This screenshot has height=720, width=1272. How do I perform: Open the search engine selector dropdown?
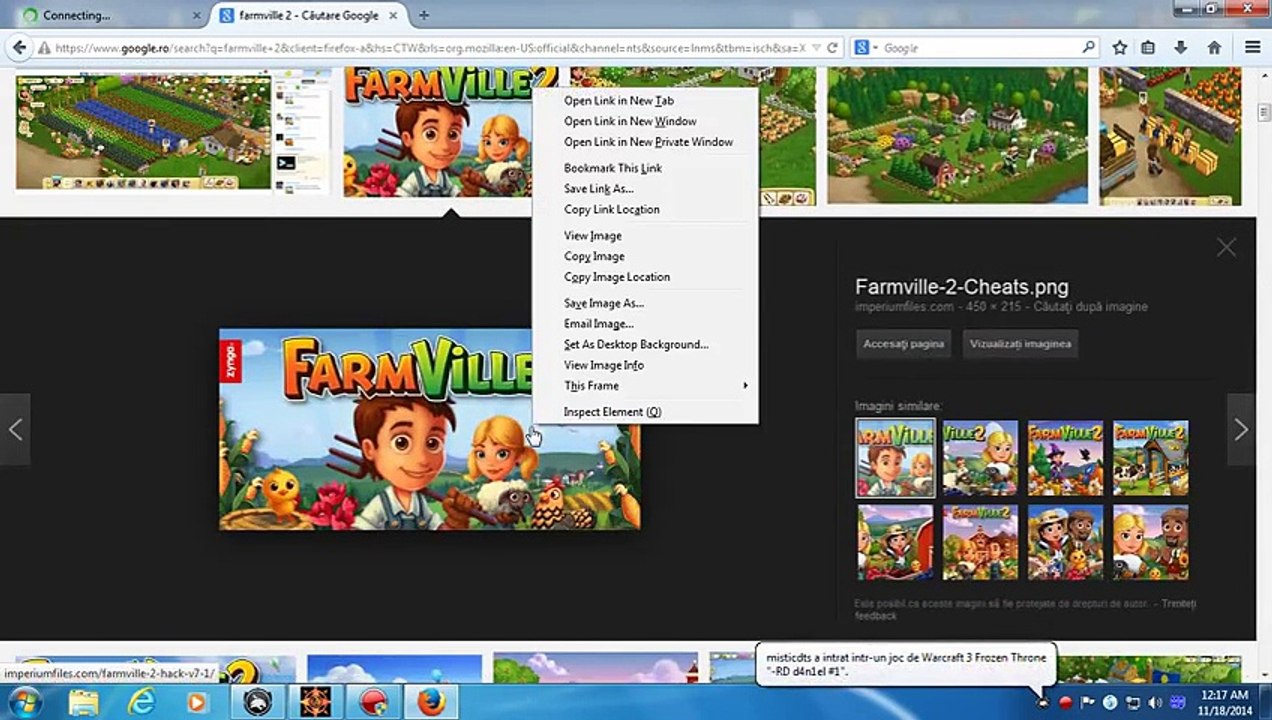click(866, 47)
